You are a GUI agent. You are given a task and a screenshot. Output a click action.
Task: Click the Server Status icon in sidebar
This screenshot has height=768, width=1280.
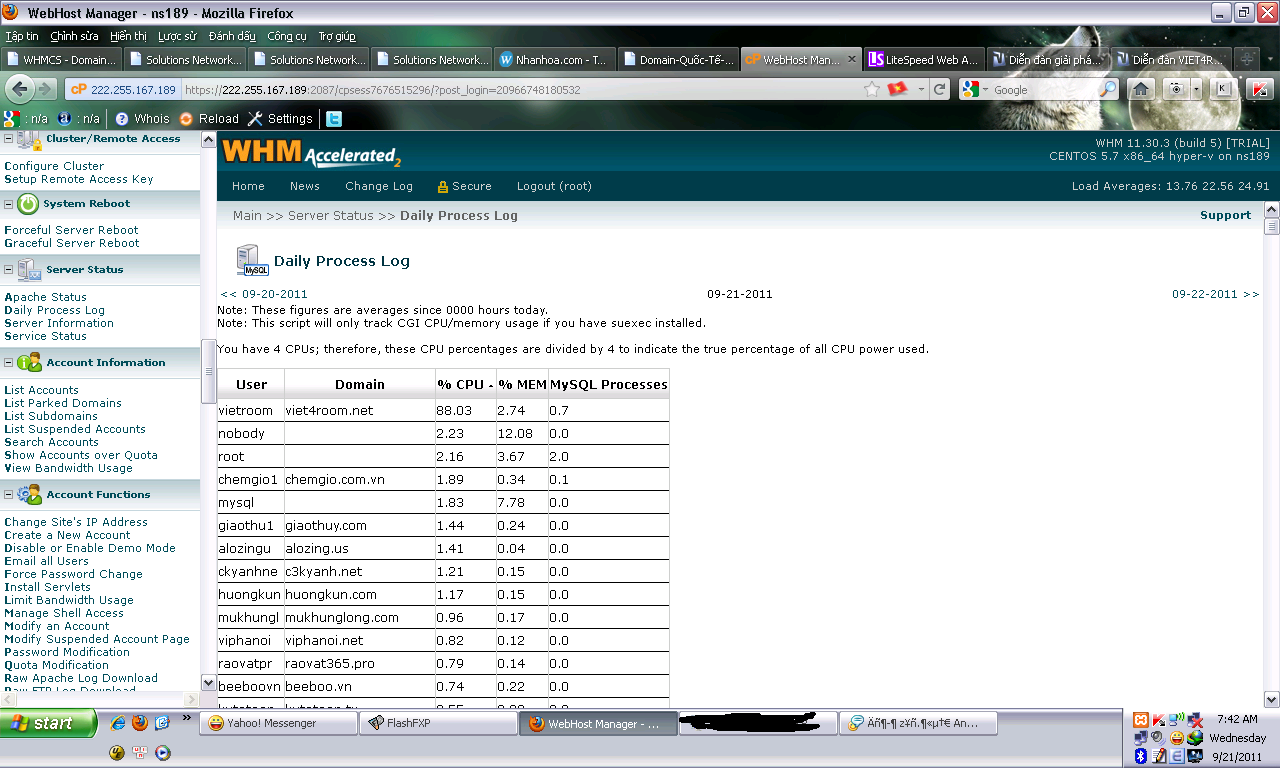pos(29,270)
